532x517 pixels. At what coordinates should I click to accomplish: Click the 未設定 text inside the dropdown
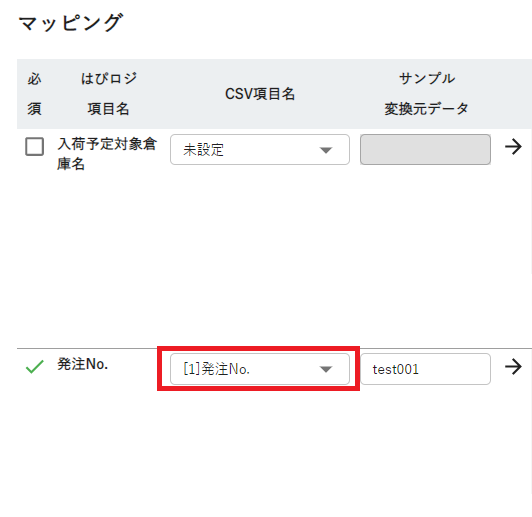point(203,150)
